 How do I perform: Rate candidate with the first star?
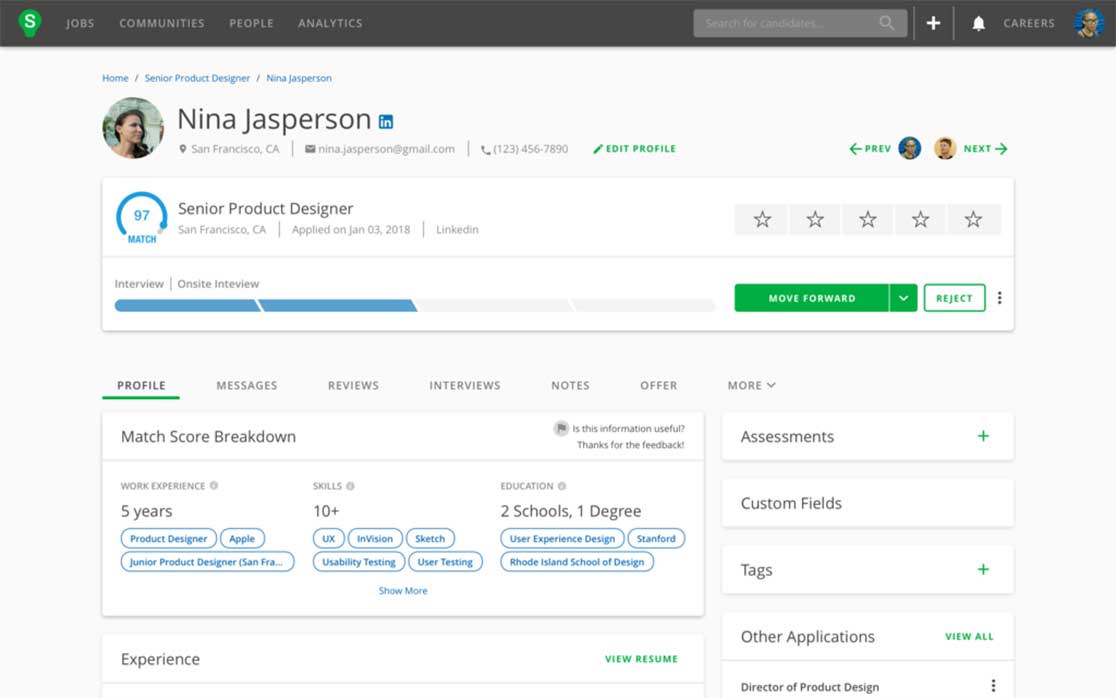[x=762, y=219]
